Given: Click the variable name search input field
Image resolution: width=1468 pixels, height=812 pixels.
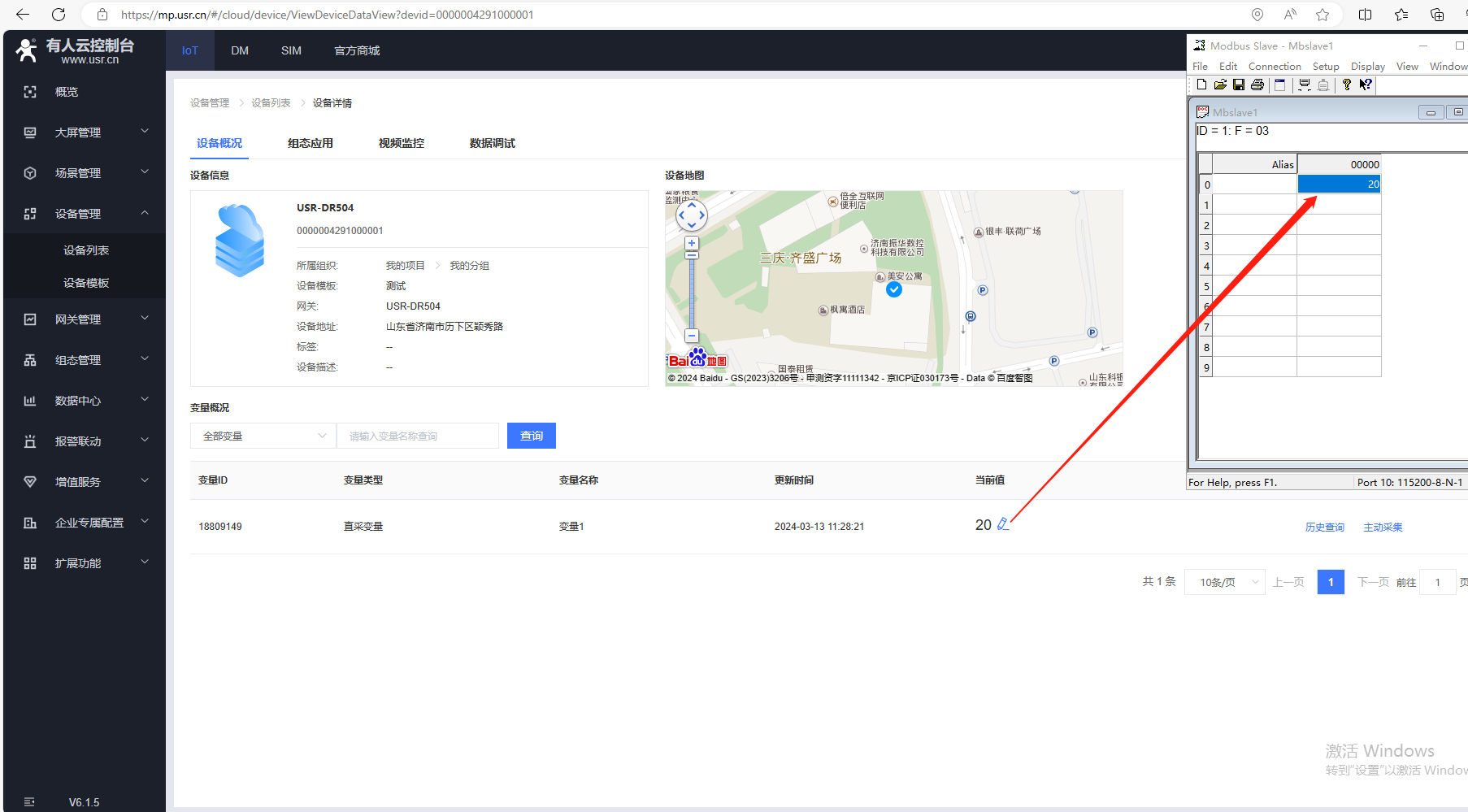Looking at the screenshot, I should click(x=418, y=436).
